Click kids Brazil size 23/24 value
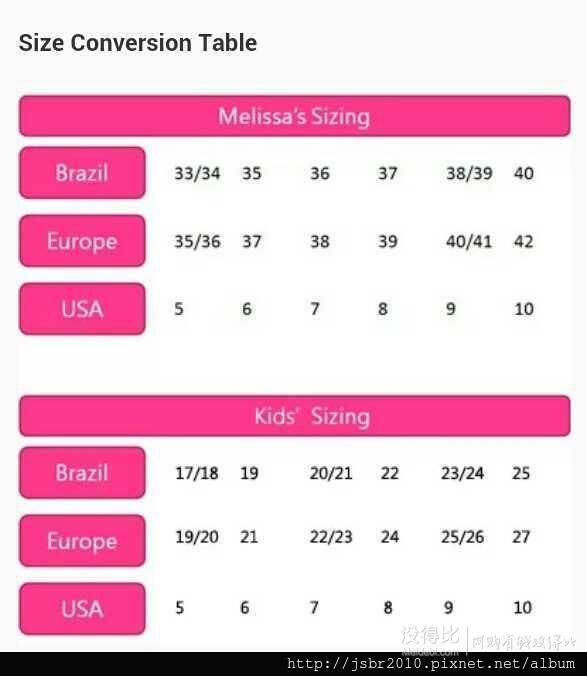The width and height of the screenshot is (587, 676). tap(462, 473)
